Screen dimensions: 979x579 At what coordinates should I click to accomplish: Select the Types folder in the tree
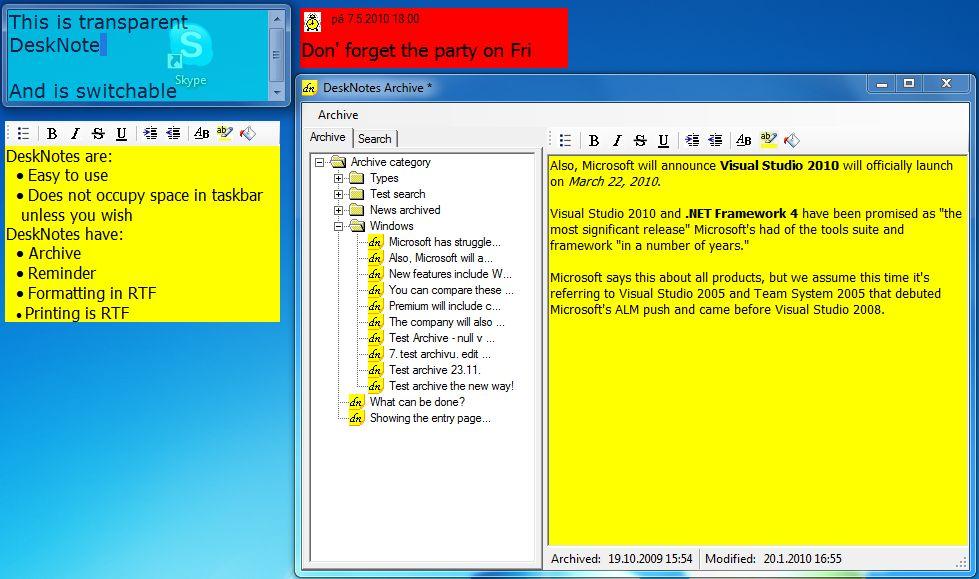[384, 178]
